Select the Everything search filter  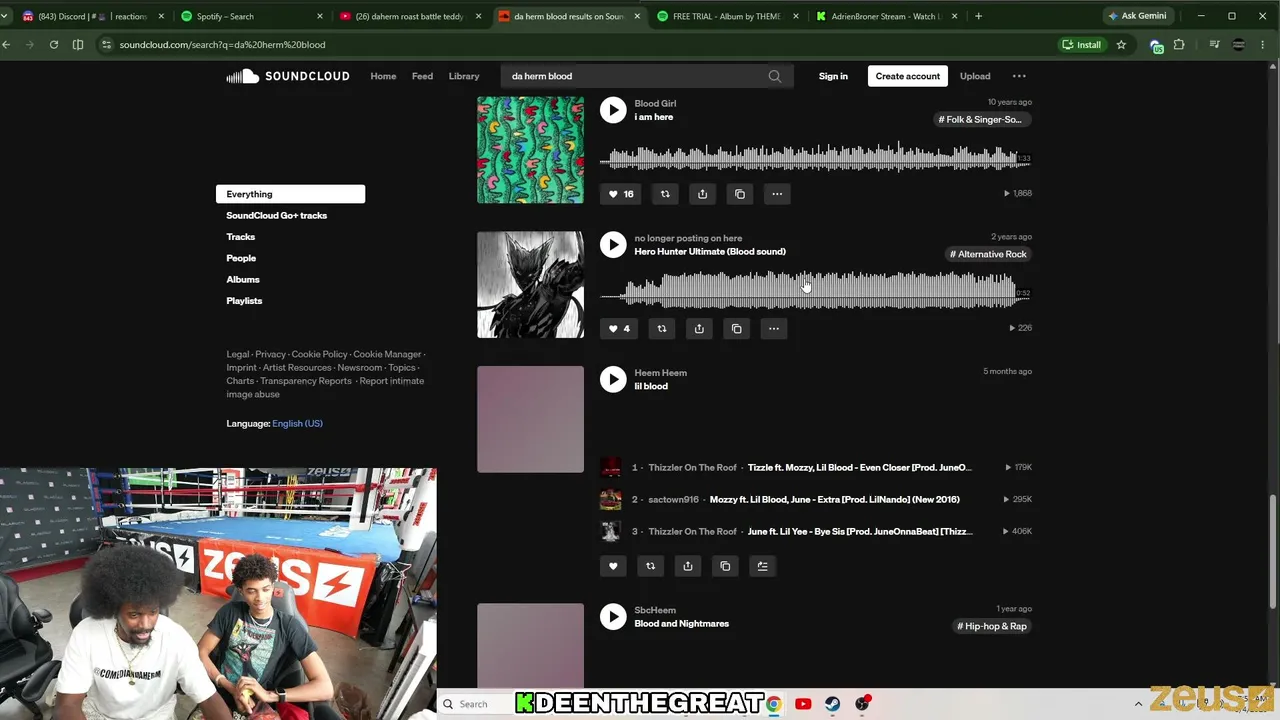pos(290,194)
